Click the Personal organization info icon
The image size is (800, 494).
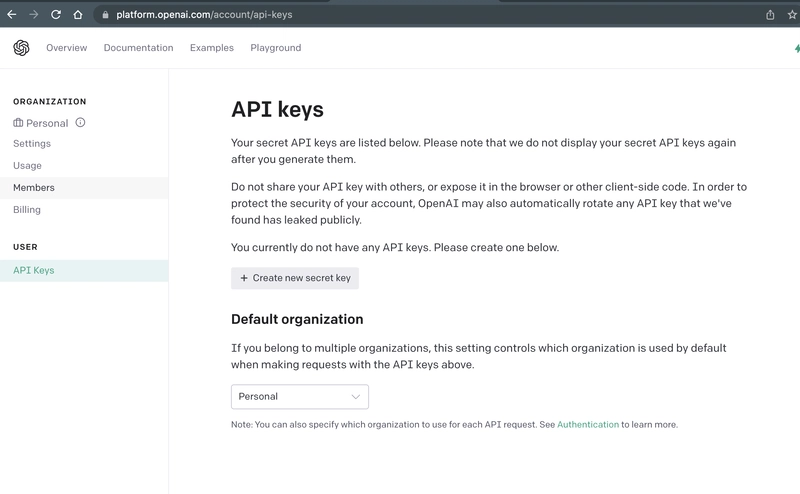(80, 122)
